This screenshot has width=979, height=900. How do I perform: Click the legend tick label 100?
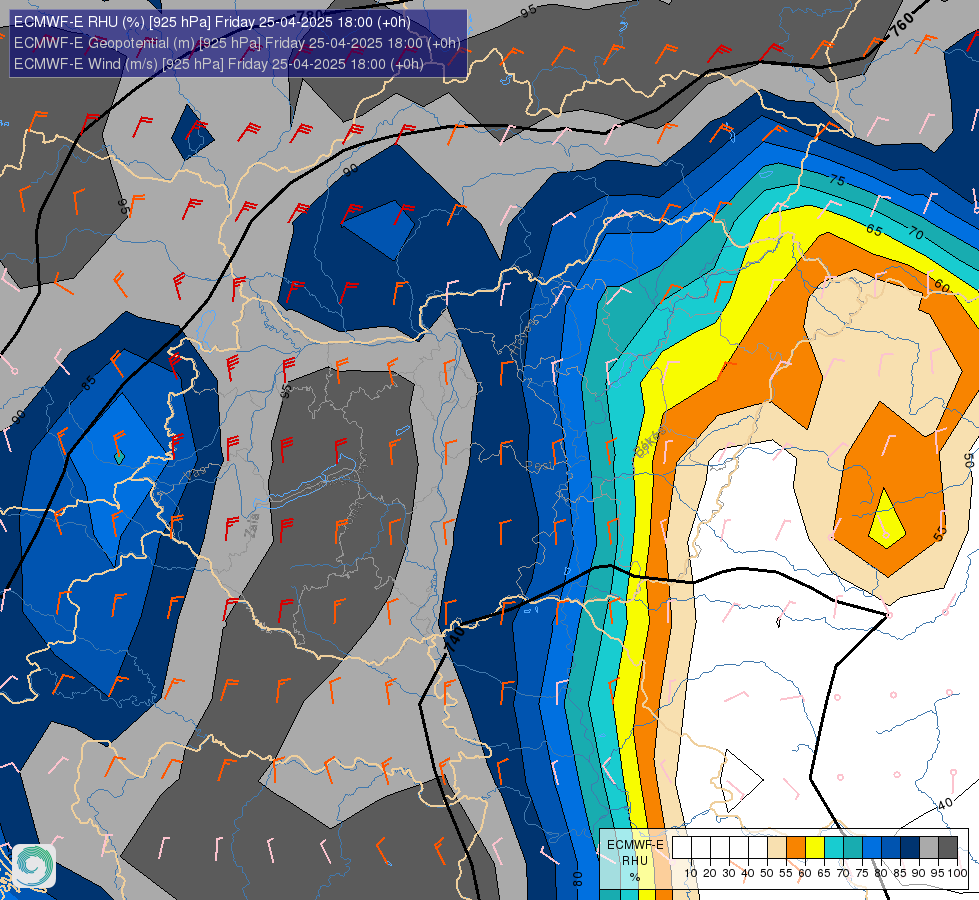pyautogui.click(x=957, y=873)
